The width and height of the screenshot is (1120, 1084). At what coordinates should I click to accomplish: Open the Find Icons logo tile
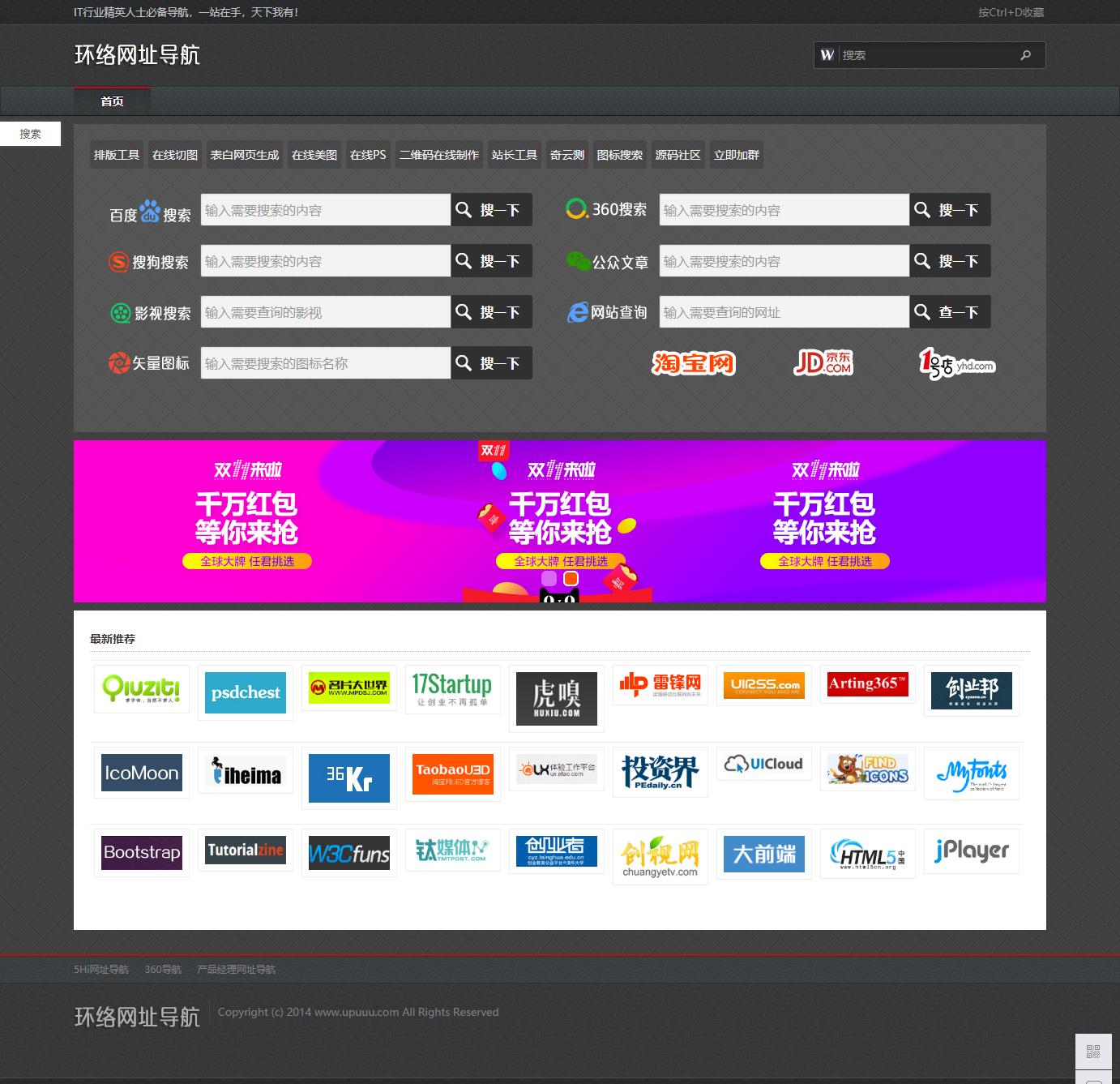click(868, 769)
